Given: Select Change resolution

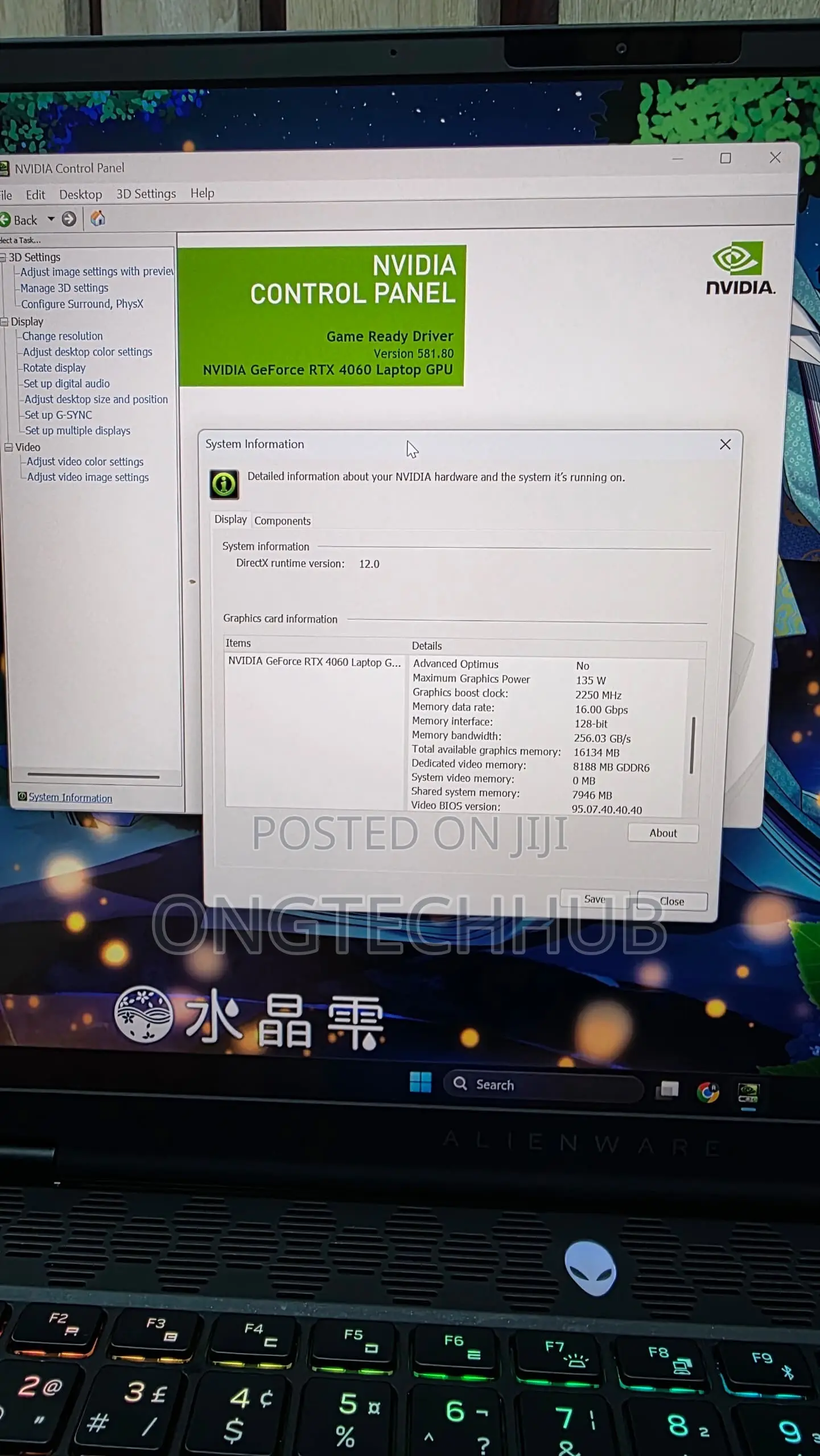Looking at the screenshot, I should coord(63,336).
